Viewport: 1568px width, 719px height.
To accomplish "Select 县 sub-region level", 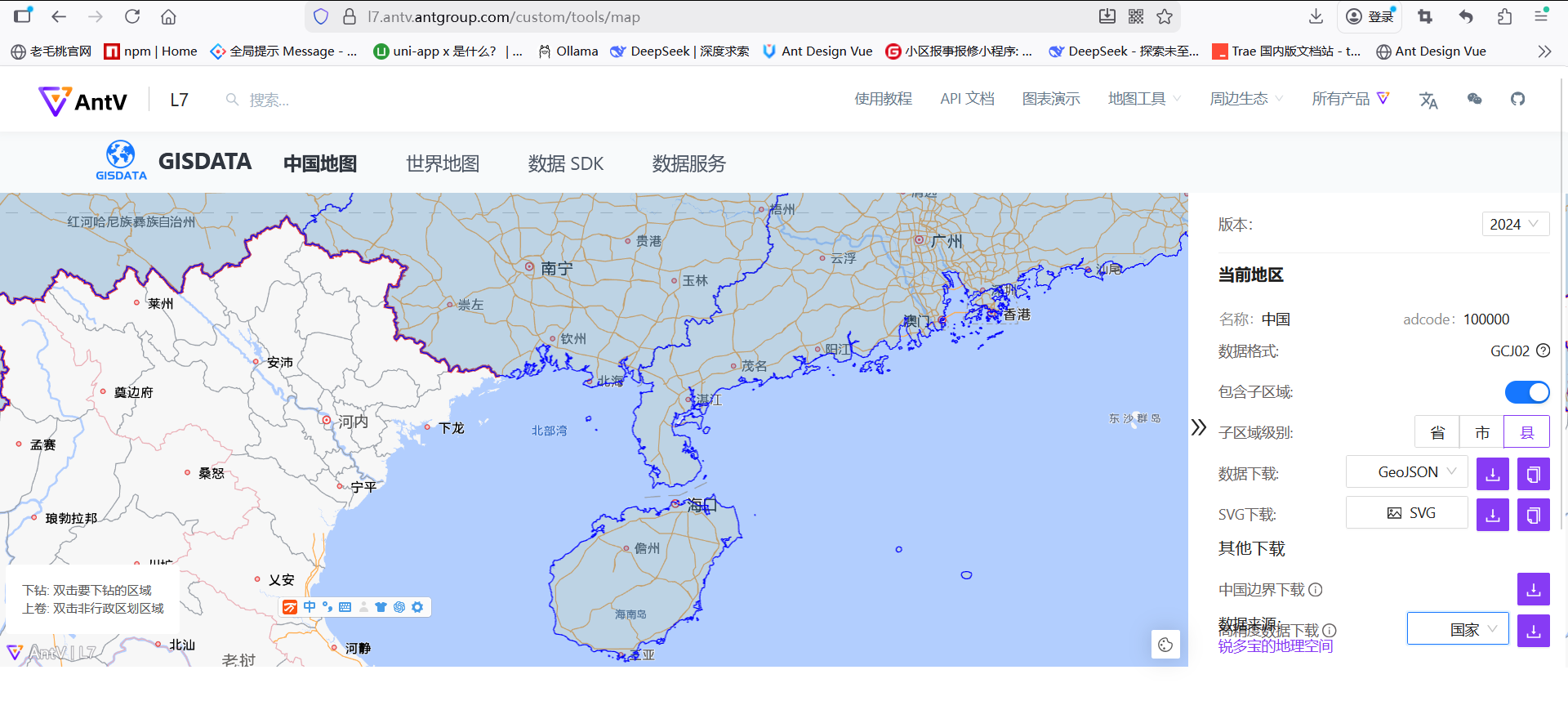I will click(1527, 432).
